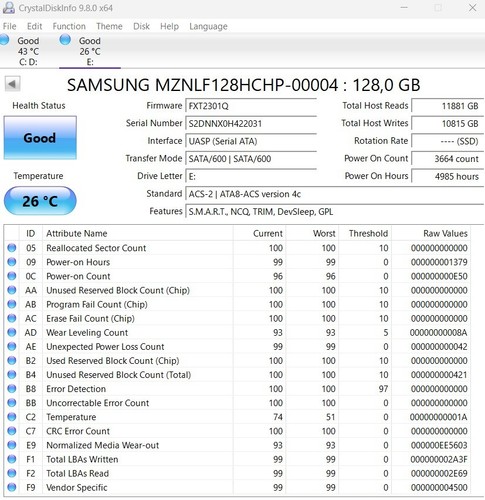This screenshot has width=485, height=500.
Task: Click the Features field S.M.A.R.T., NCQ
Action: 334,212
